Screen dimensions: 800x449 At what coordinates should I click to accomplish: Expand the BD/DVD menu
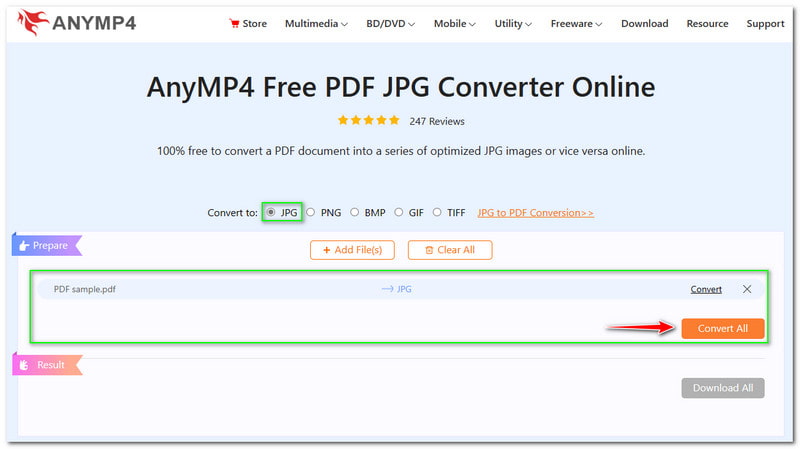(x=390, y=23)
